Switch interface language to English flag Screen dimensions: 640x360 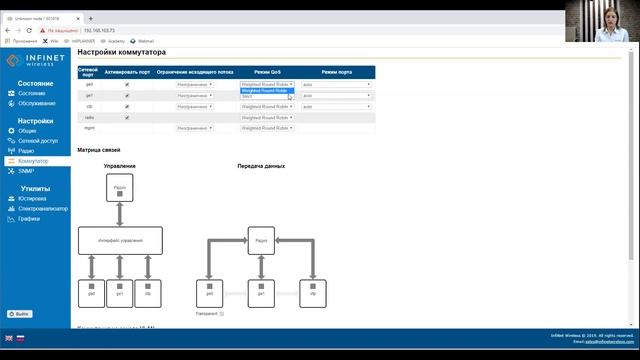[x=9, y=338]
